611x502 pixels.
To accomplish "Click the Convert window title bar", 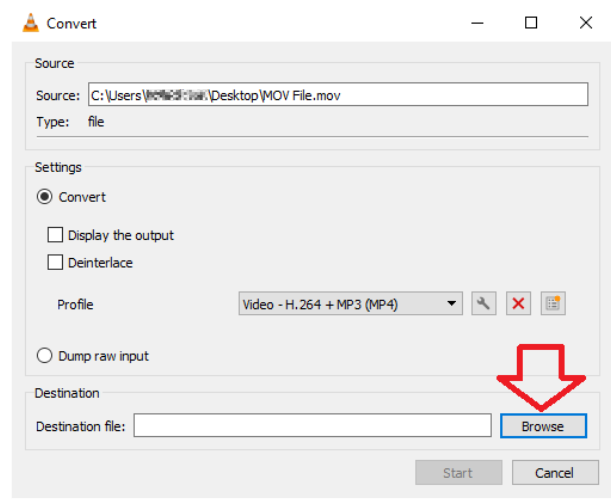I will coord(250,23).
